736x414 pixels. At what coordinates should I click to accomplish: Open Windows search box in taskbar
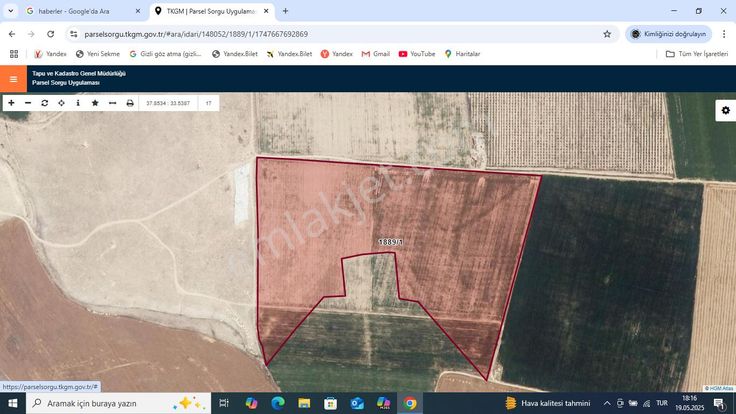(x=118, y=403)
